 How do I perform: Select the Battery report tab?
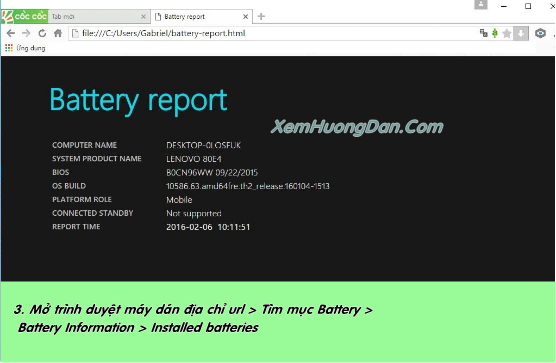(x=201, y=17)
